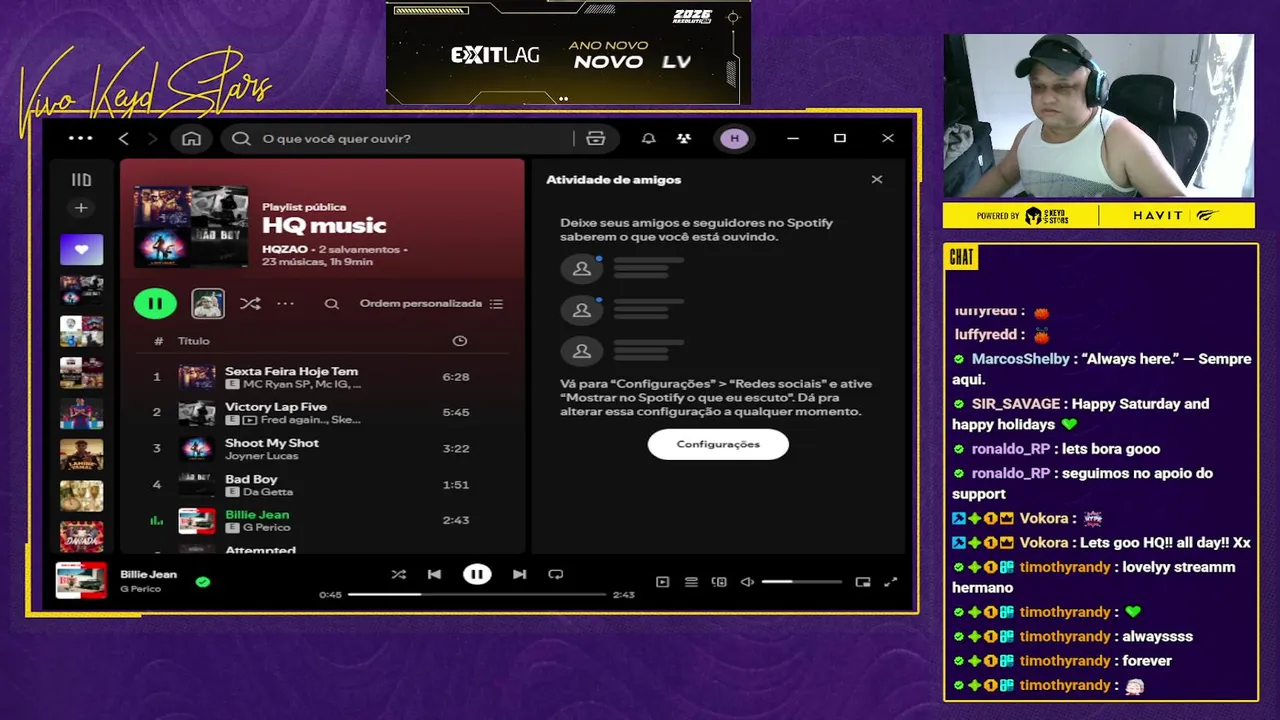1280x720 pixels.
Task: Open the Spotify three-dot app menu
Action: point(80,138)
